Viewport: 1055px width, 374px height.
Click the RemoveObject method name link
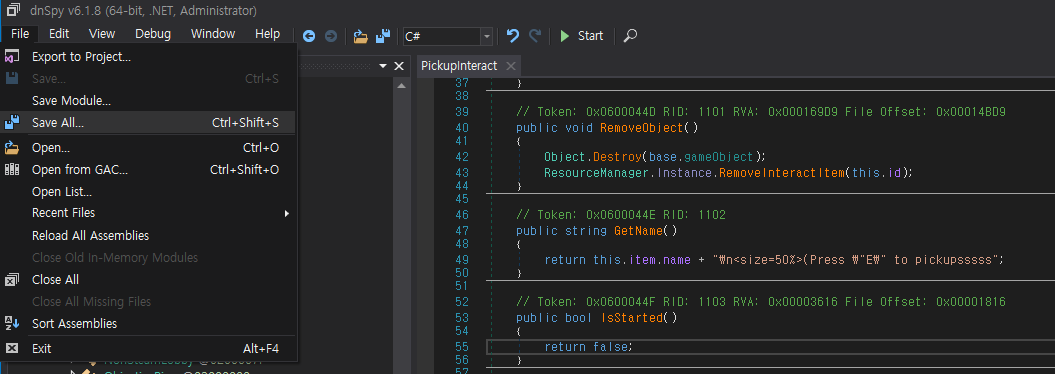coord(641,128)
